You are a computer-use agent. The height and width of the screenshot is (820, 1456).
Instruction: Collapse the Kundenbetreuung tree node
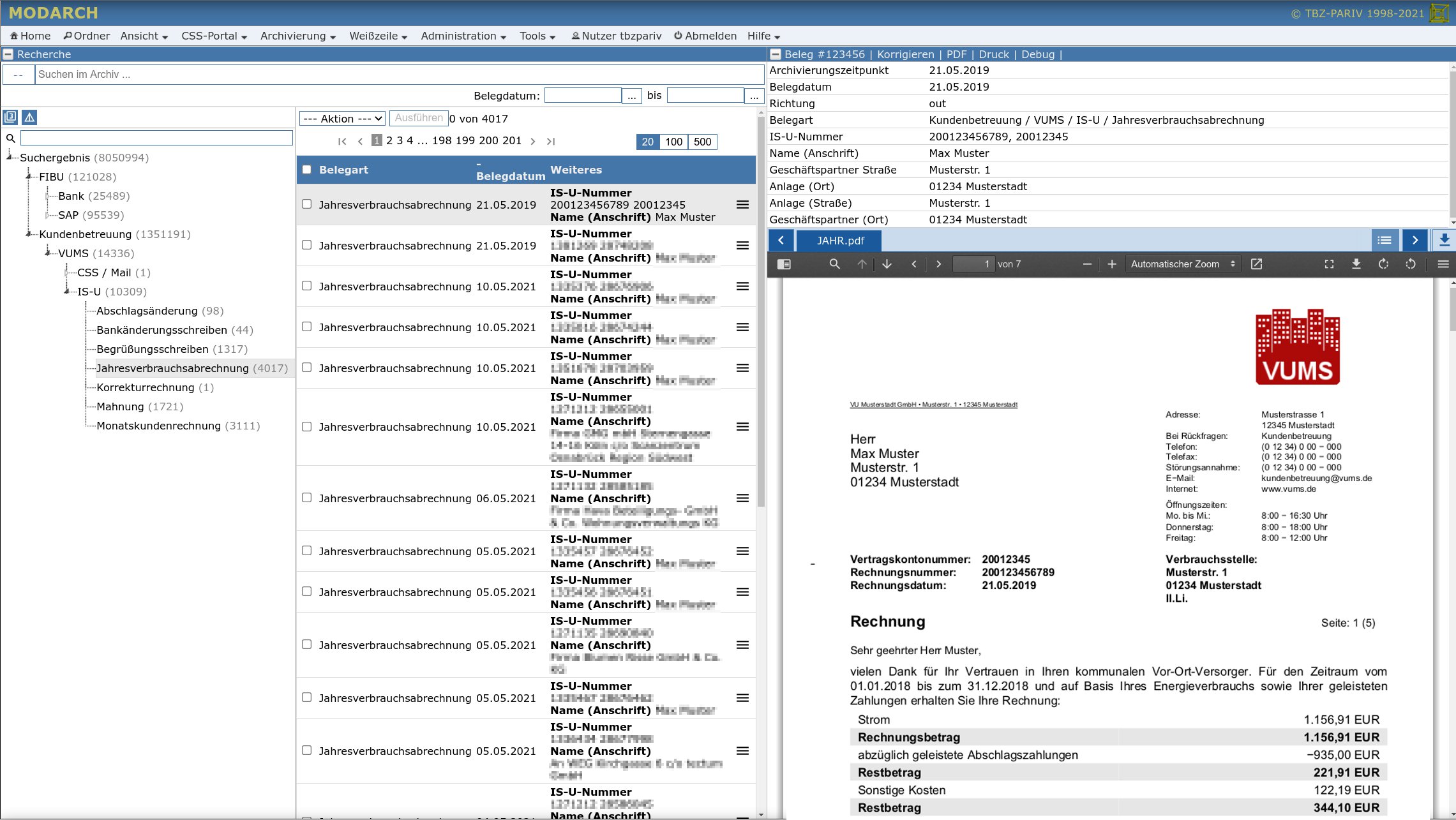pos(29,234)
